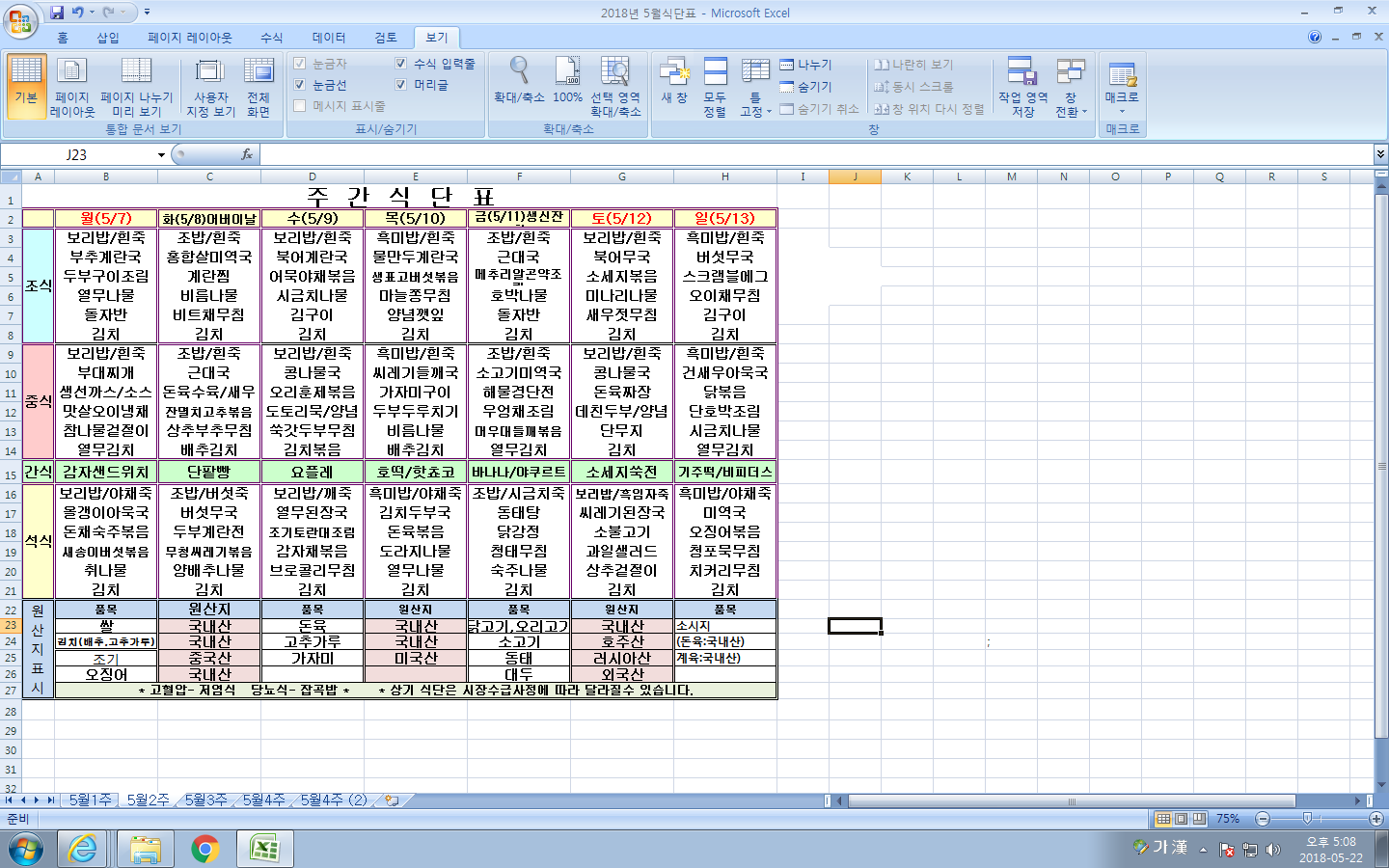Switch to 전체 화면 view

tap(258, 86)
